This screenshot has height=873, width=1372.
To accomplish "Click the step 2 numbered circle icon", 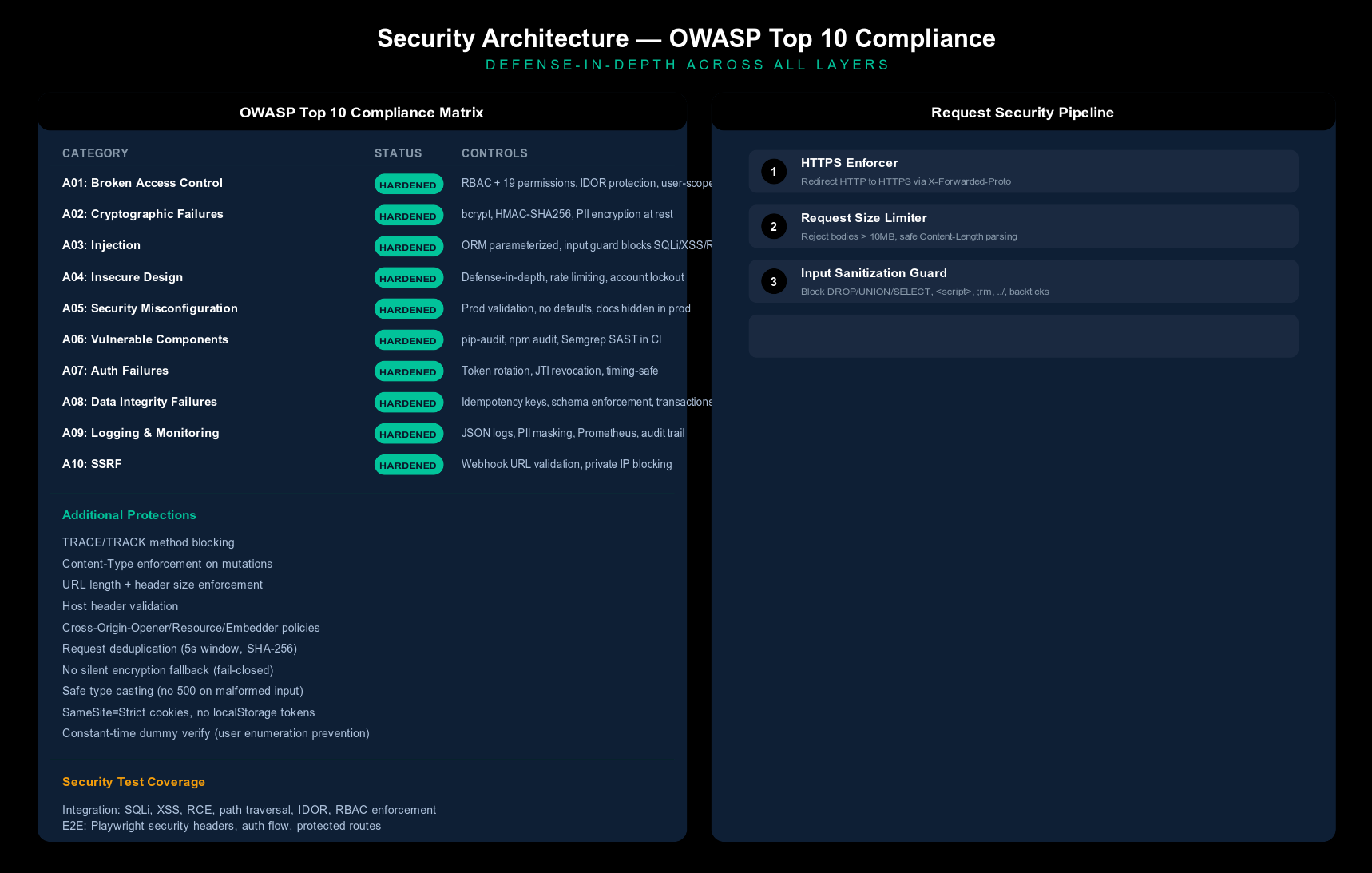I will (x=773, y=226).
